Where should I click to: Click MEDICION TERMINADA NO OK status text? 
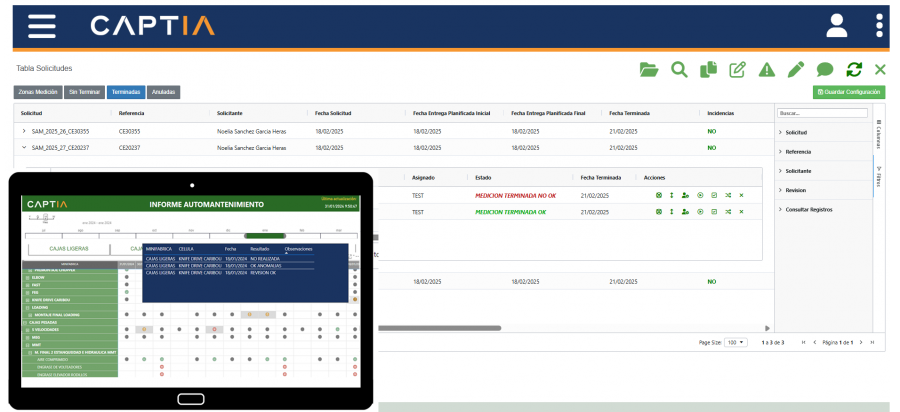click(x=515, y=196)
